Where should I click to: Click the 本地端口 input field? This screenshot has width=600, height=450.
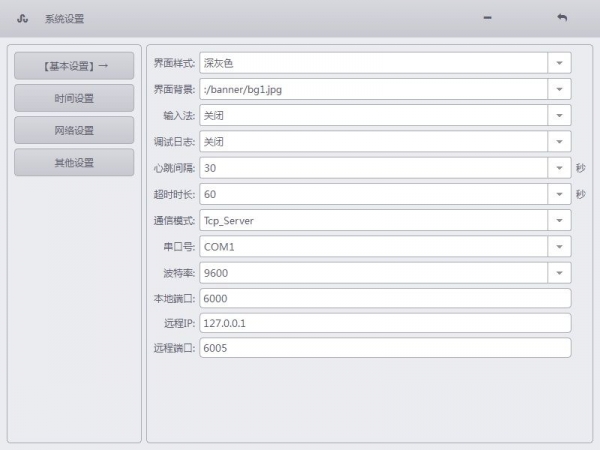click(x=385, y=298)
